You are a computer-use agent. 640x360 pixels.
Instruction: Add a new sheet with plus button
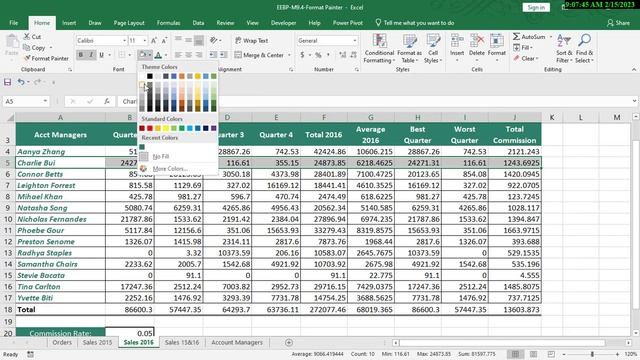click(289, 342)
